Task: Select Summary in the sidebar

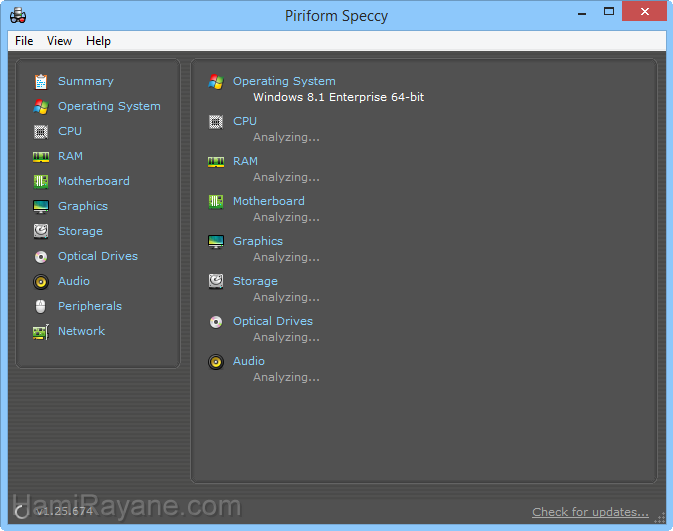Action: click(x=86, y=81)
